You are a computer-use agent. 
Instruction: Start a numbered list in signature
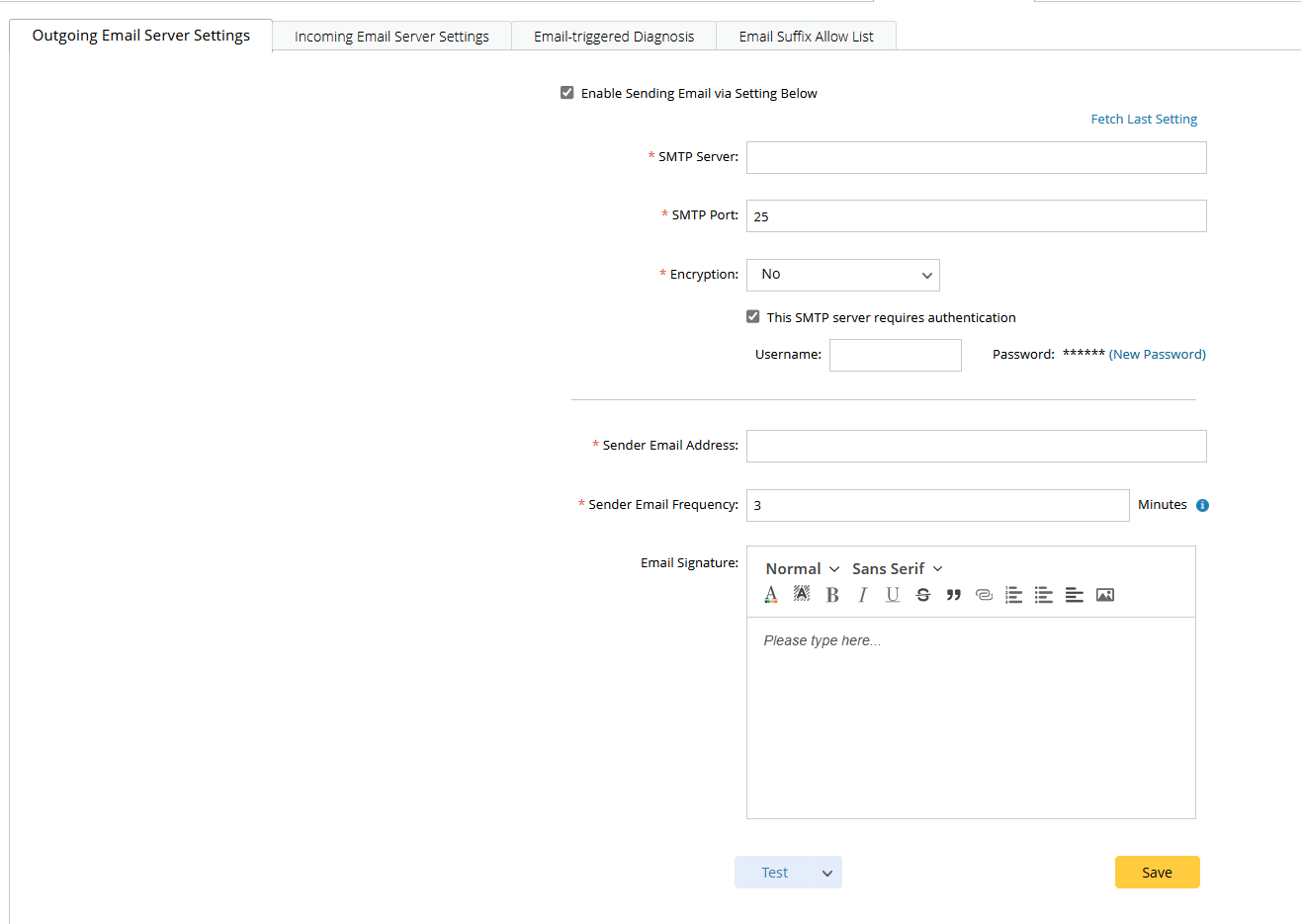[x=1013, y=595]
